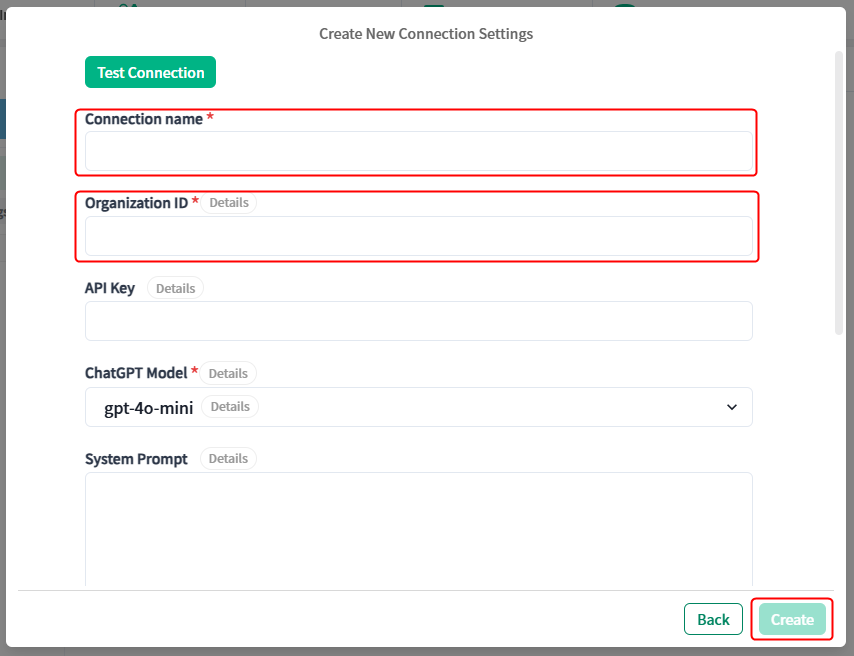The height and width of the screenshot is (656, 854).
Task: Click inside the System Prompt text area
Action: (419, 529)
